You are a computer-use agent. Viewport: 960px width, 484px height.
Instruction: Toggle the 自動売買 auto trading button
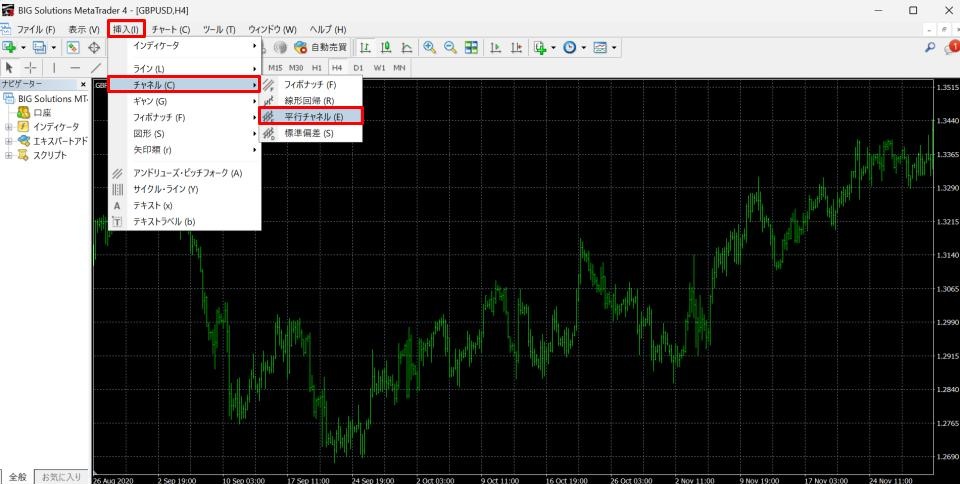pos(320,47)
